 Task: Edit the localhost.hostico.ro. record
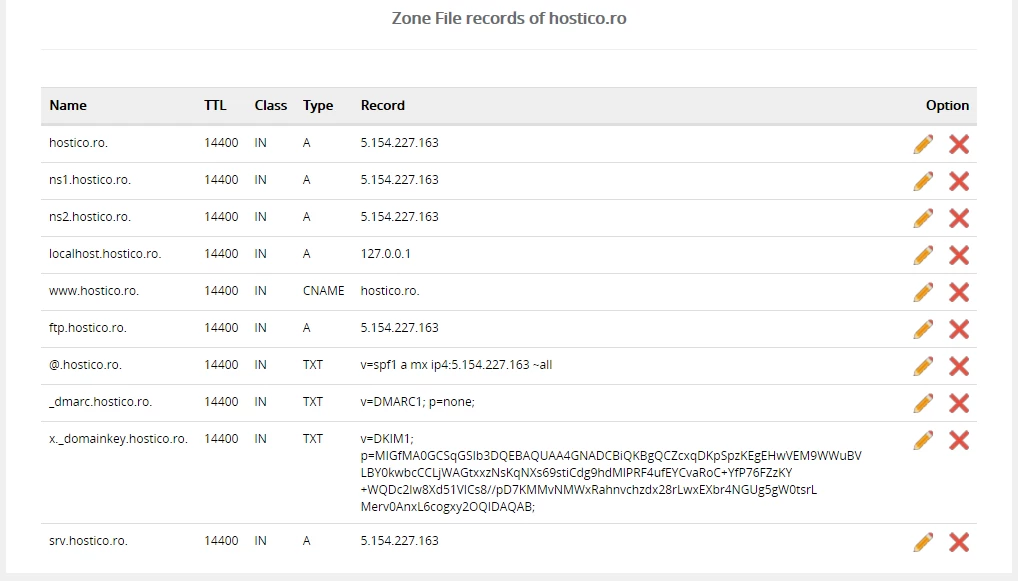tap(922, 255)
